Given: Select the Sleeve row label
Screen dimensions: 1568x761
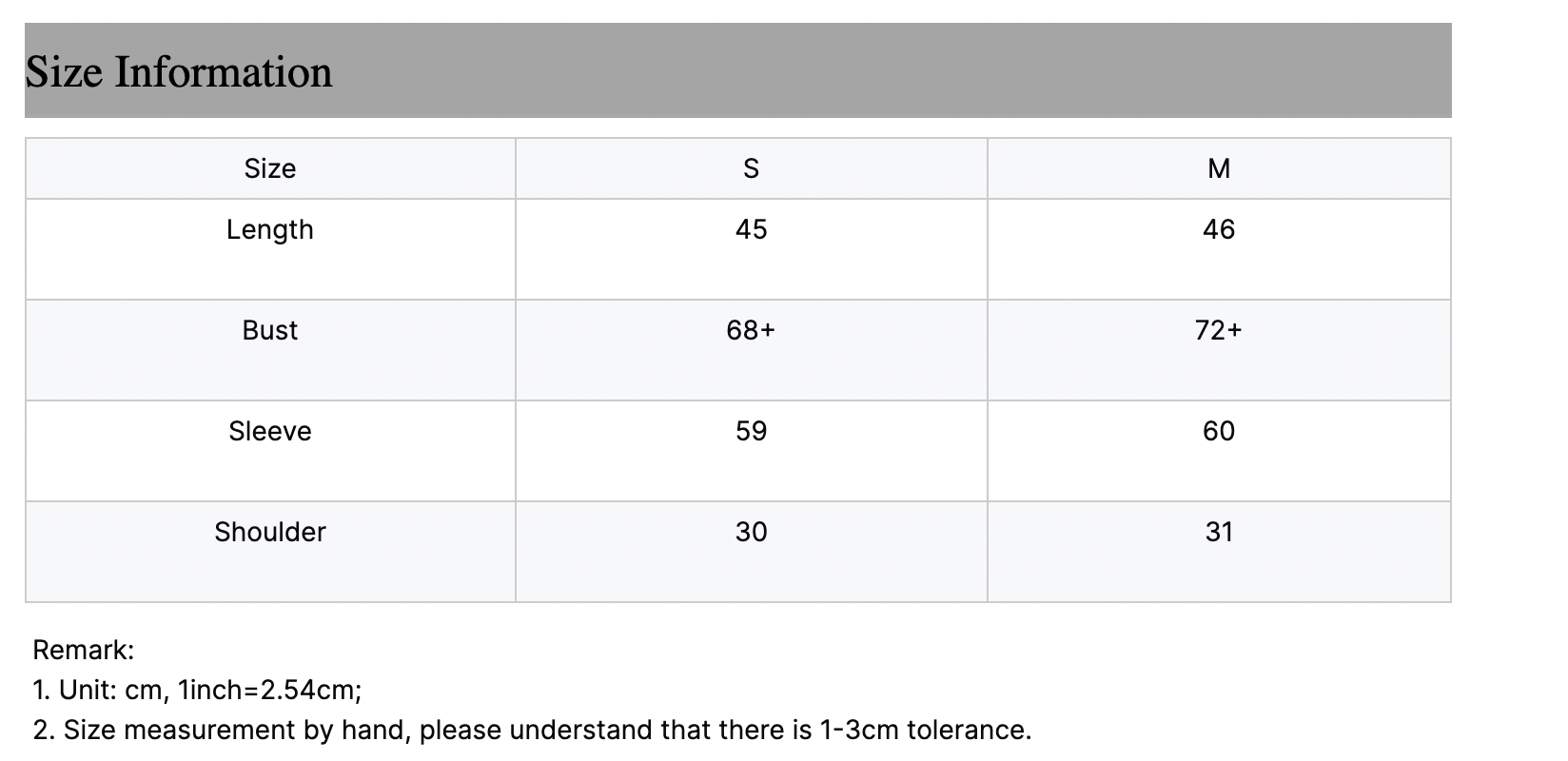Looking at the screenshot, I should tap(270, 431).
